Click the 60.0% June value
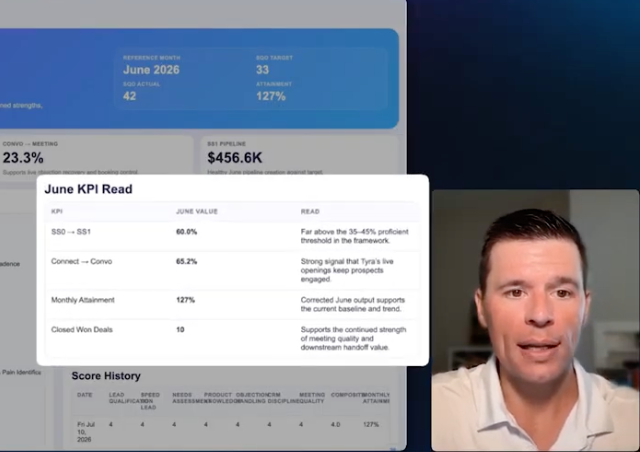Screen dimensions: 640x452 pos(187,232)
